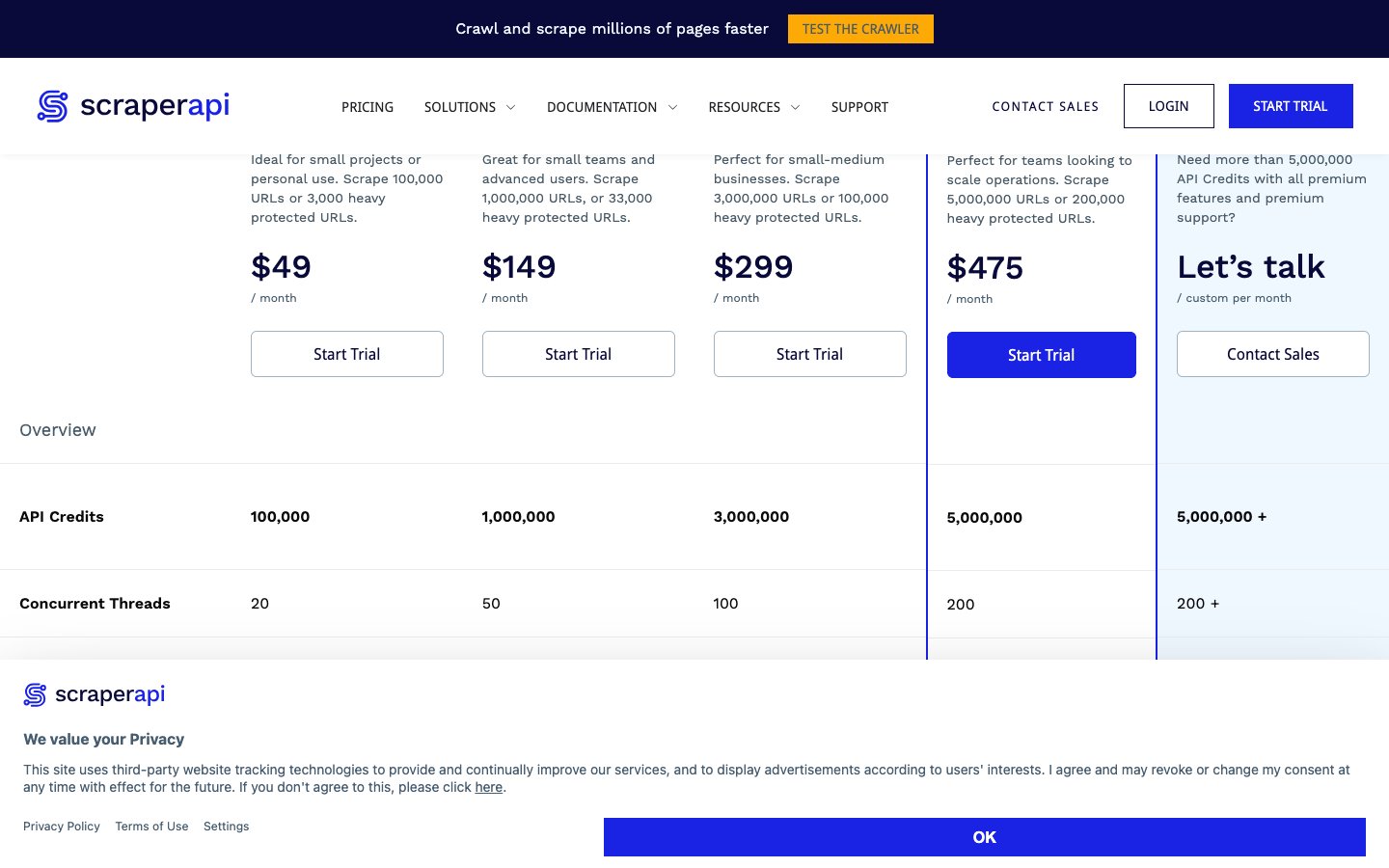Click the ScraperAPI logo in the privacy banner
This screenshot has height=868, width=1389.
click(95, 694)
